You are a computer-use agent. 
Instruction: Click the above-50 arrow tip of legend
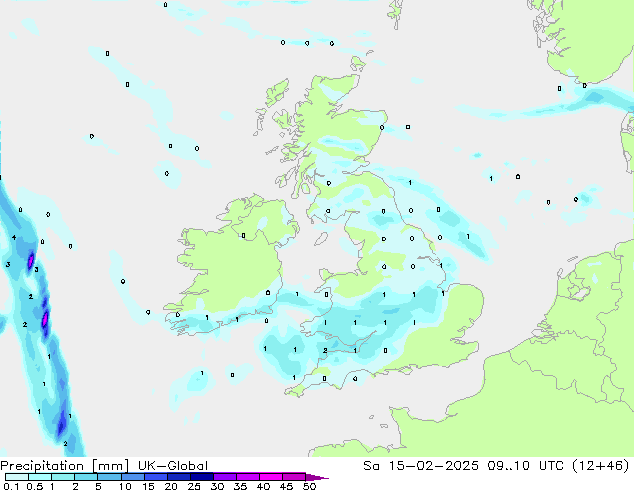[317, 477]
